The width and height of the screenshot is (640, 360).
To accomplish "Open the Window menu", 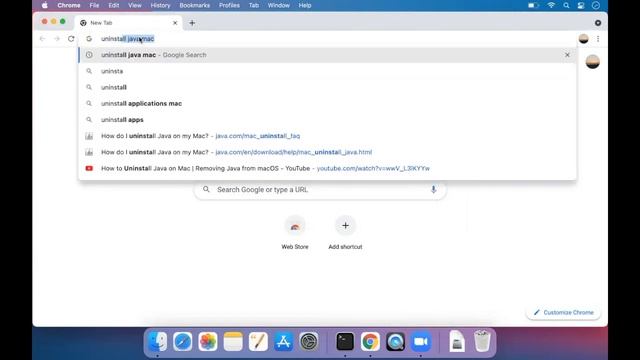I will tap(279, 5).
